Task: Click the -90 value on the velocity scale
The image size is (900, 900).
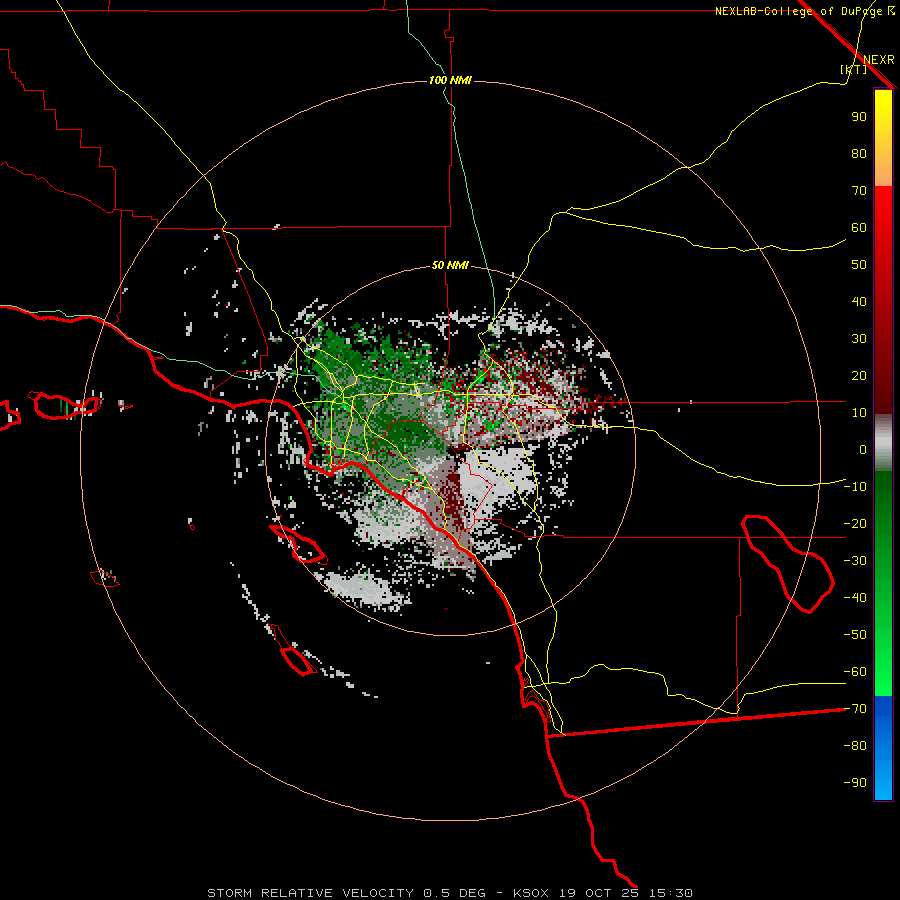Action: pyautogui.click(x=855, y=783)
